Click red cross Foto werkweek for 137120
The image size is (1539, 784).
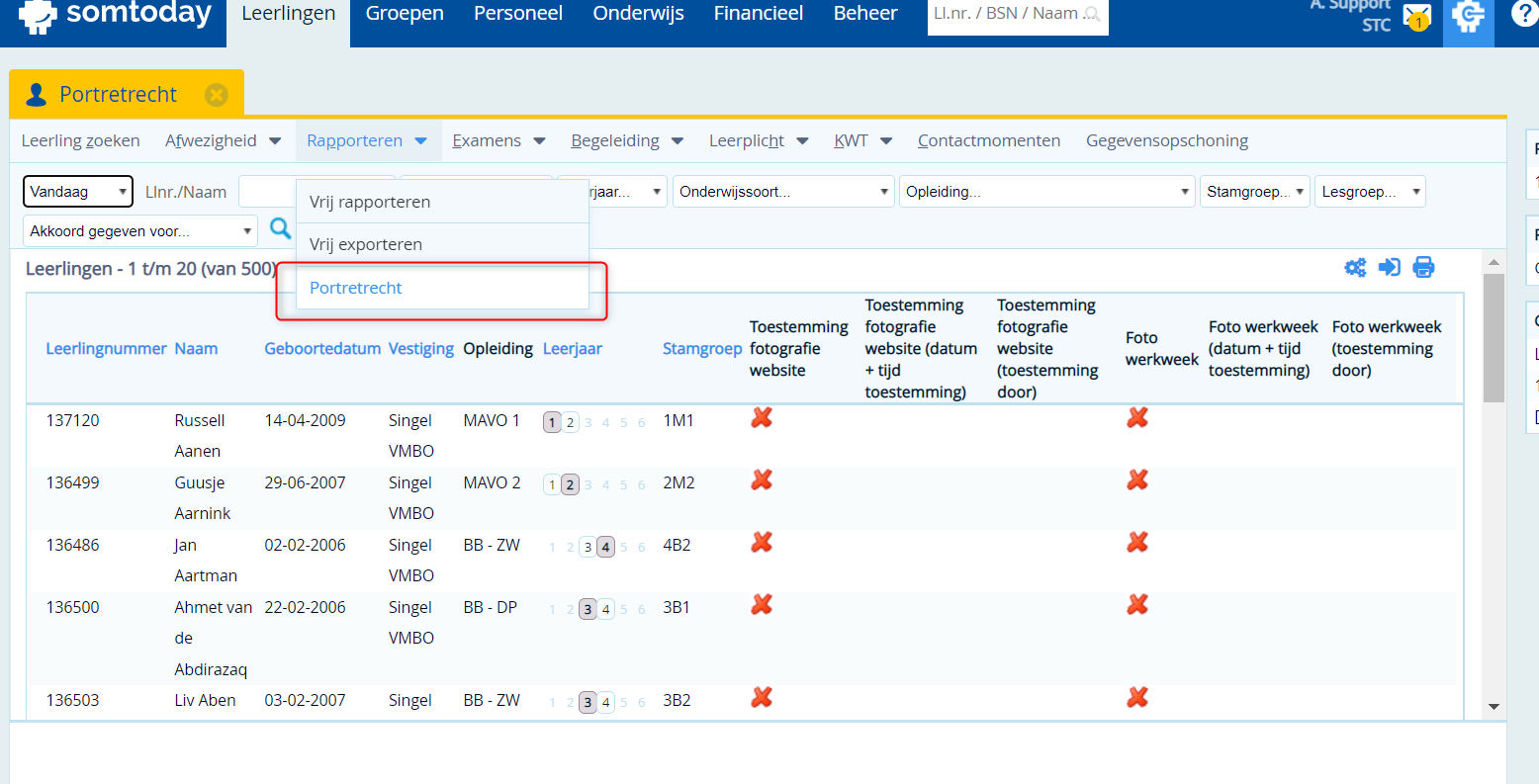tap(1137, 418)
